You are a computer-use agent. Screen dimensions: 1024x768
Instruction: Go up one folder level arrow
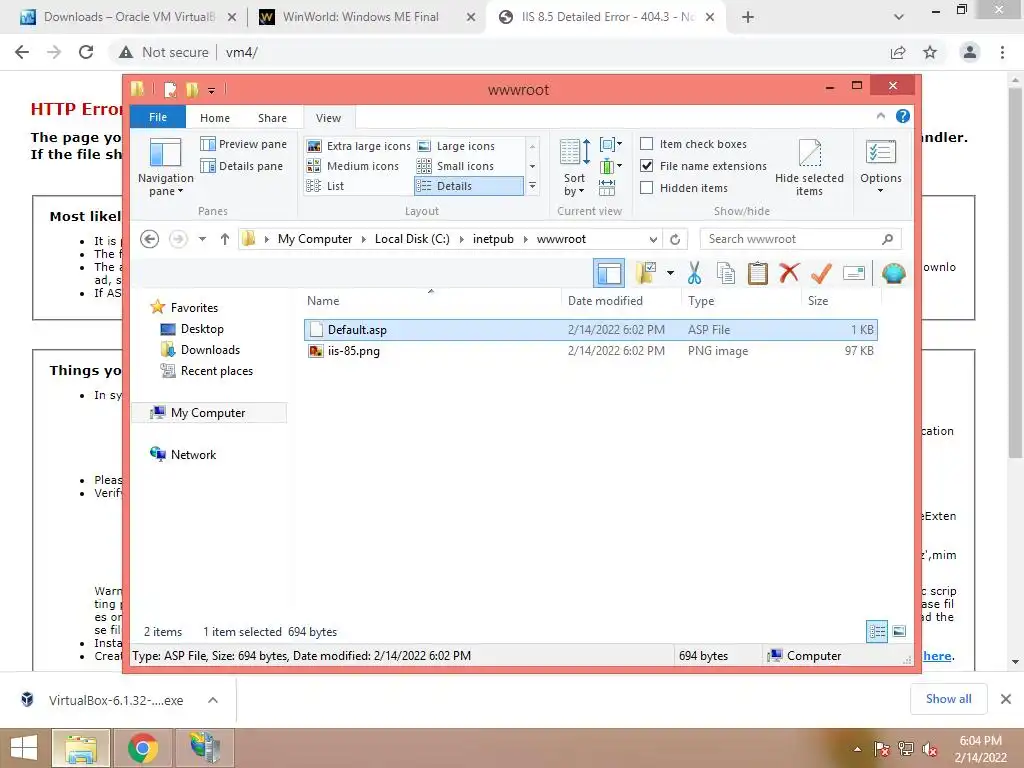pos(225,239)
